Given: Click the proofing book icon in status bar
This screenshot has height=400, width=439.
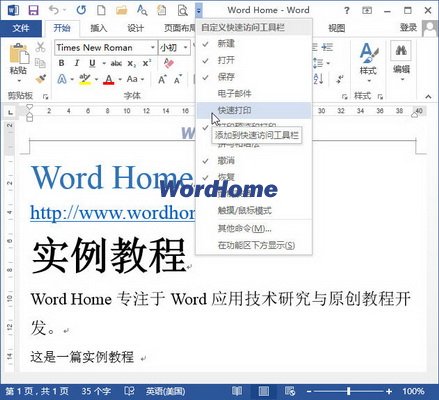Looking at the screenshot, I should pyautogui.click(x=129, y=391).
